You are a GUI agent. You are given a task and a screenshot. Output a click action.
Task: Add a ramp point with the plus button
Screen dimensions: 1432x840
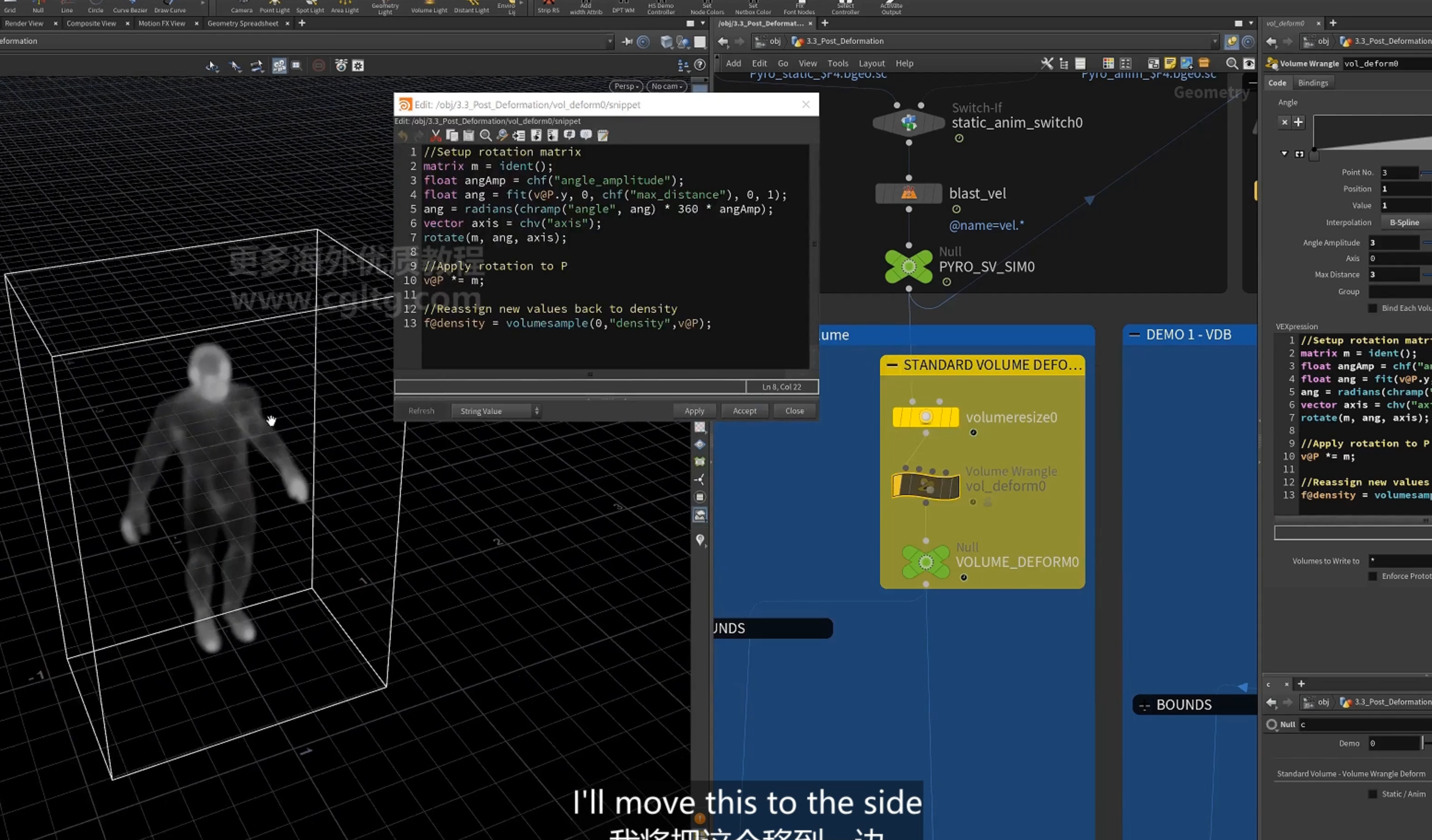coord(1298,122)
